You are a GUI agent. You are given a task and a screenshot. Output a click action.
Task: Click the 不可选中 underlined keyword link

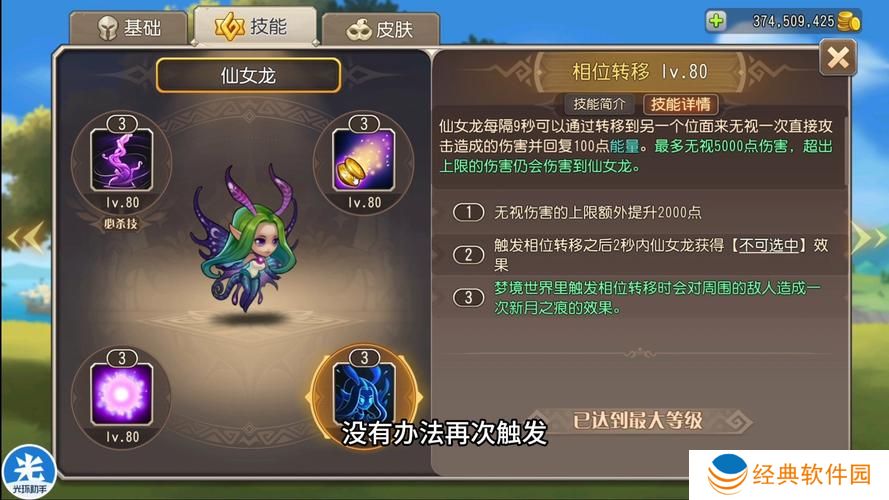coord(768,245)
